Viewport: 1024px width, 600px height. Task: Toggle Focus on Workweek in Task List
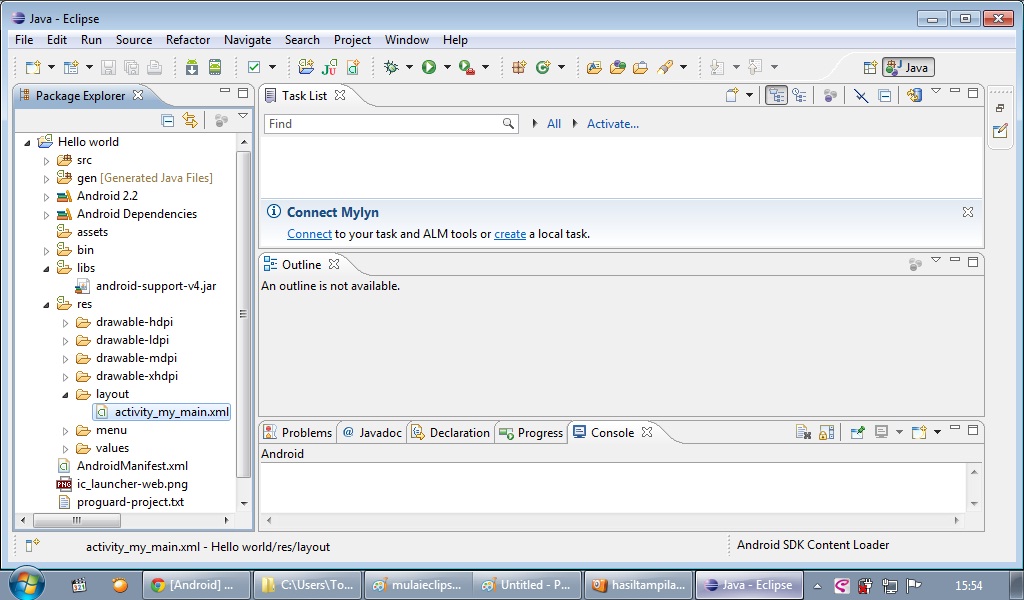tap(830, 94)
